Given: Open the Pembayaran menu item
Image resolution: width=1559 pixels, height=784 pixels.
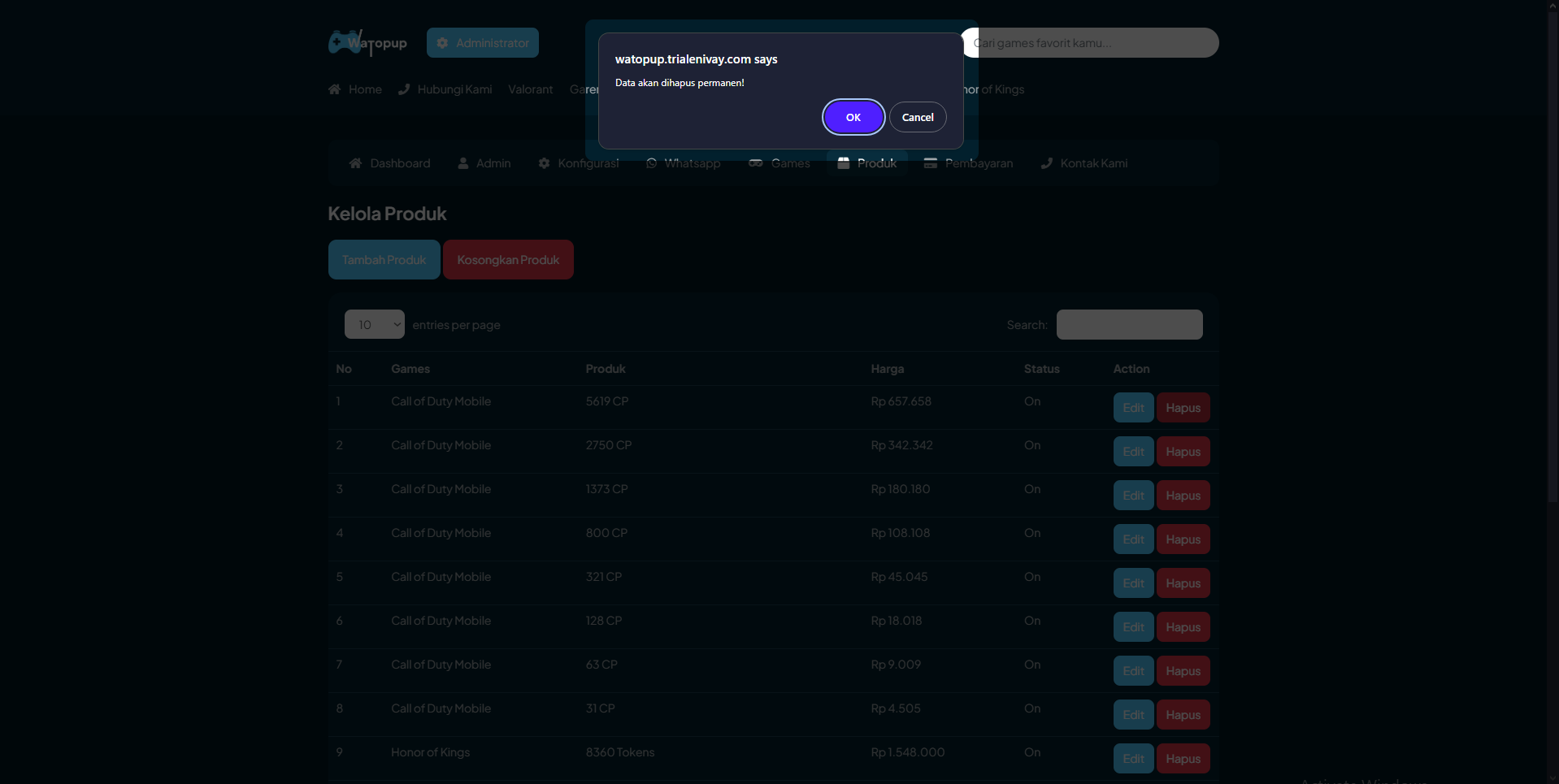Looking at the screenshot, I should tap(969, 163).
